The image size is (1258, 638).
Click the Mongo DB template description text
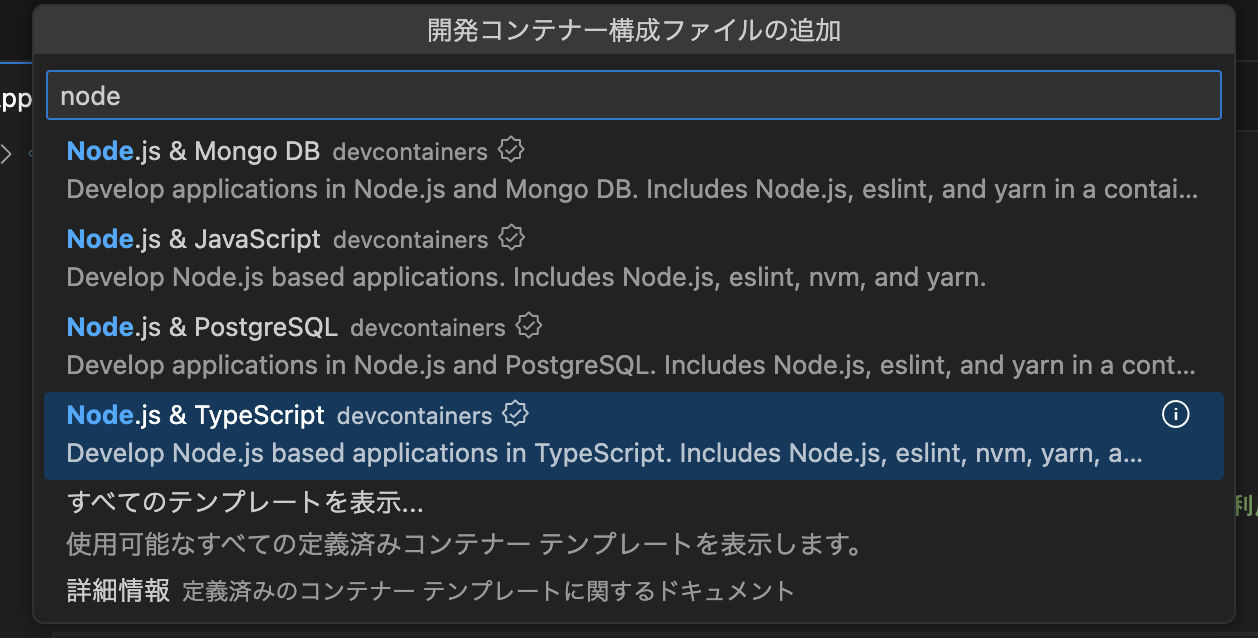click(x=628, y=188)
